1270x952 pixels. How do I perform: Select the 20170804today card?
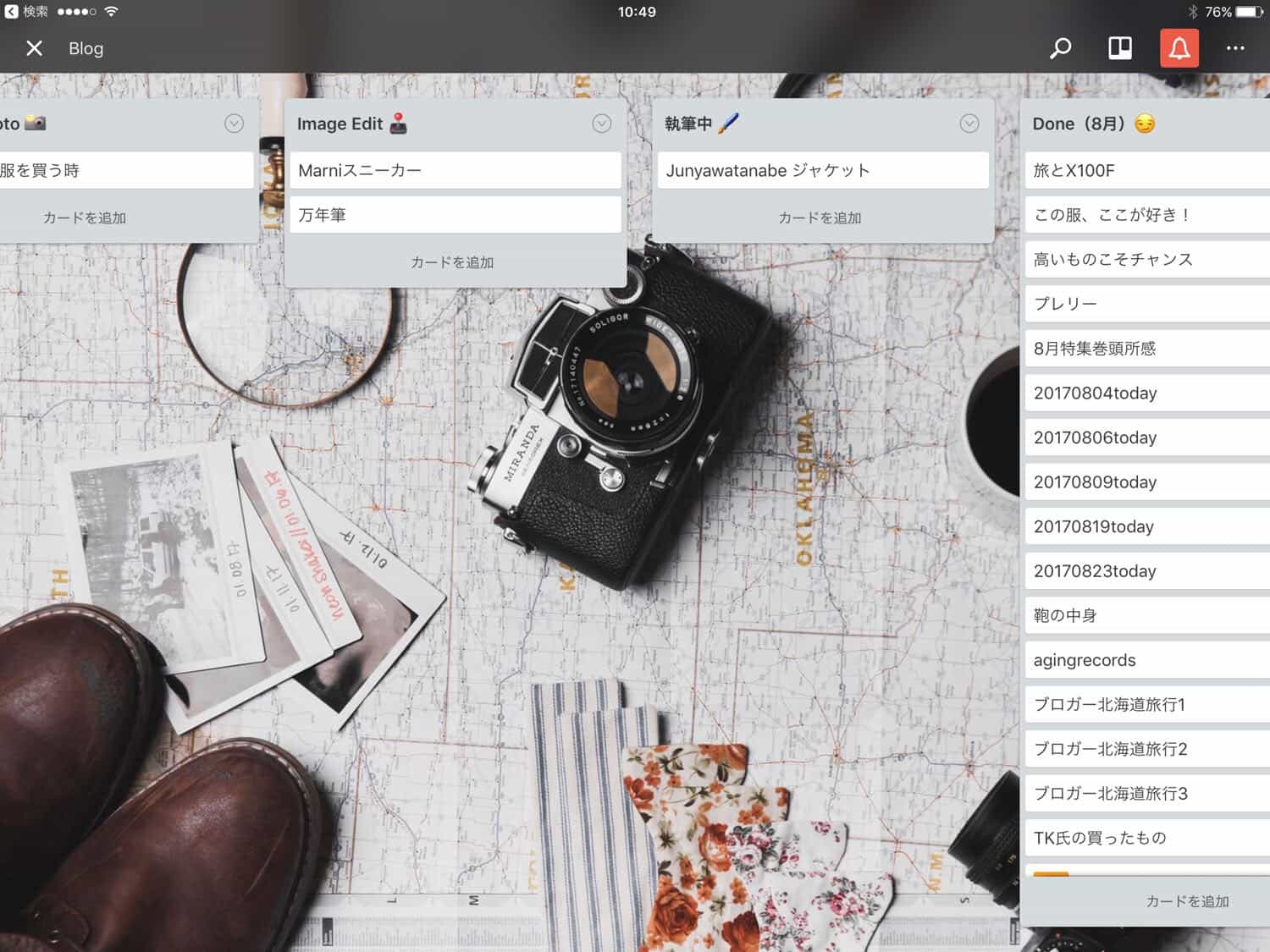(1147, 393)
